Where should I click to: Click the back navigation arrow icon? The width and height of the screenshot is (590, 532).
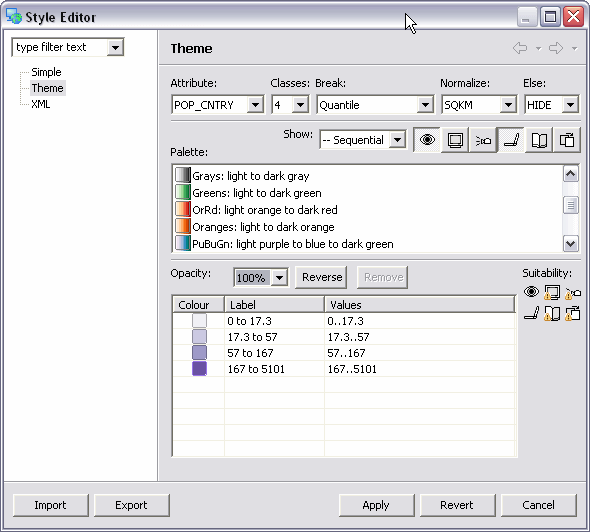point(520,48)
